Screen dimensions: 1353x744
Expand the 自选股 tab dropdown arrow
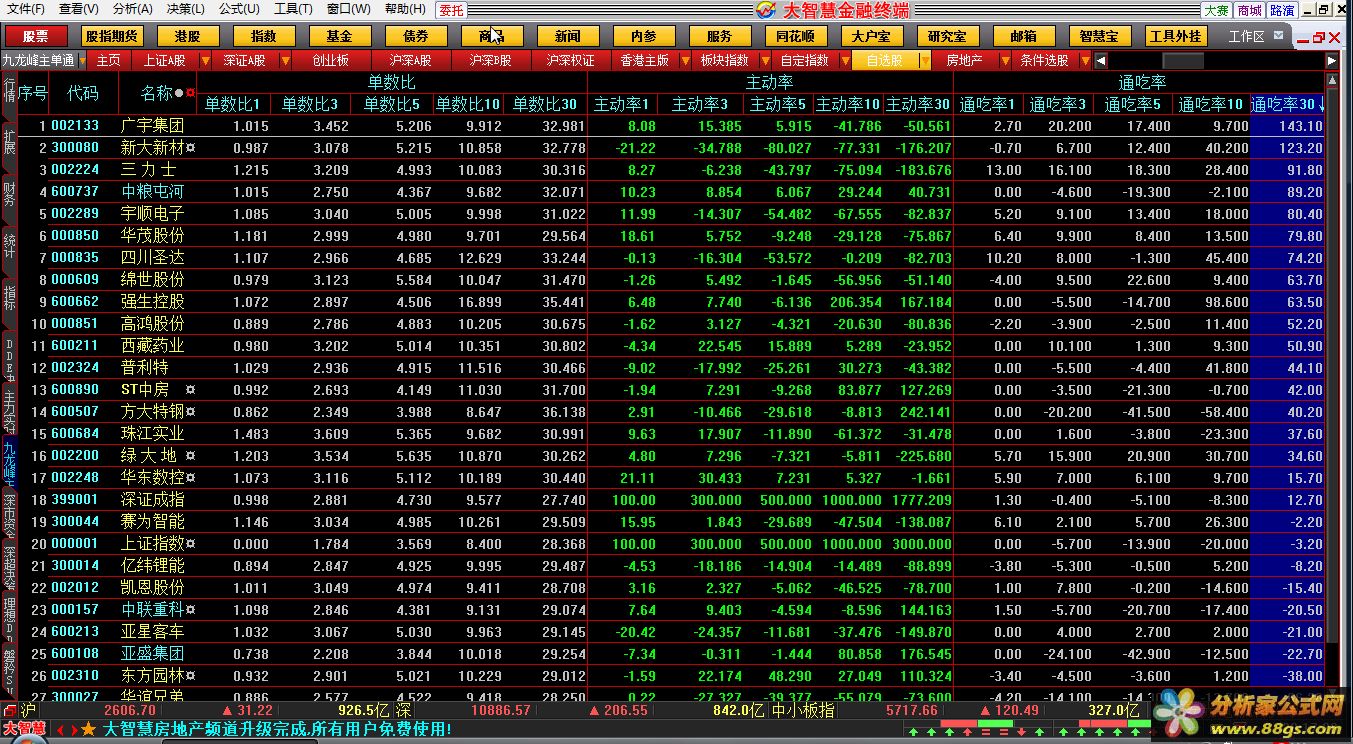tap(925, 61)
